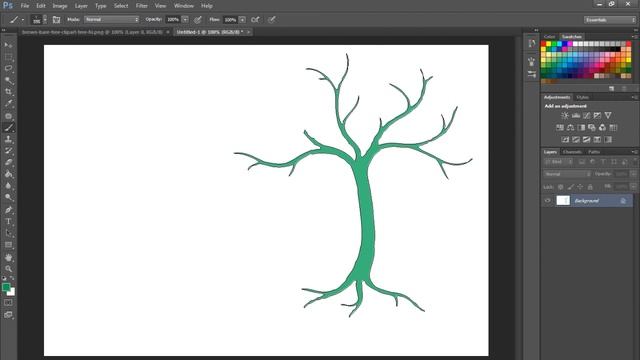Open the Flow slider dropdown arrow
Screen dimensions: 640x360
click(242, 20)
